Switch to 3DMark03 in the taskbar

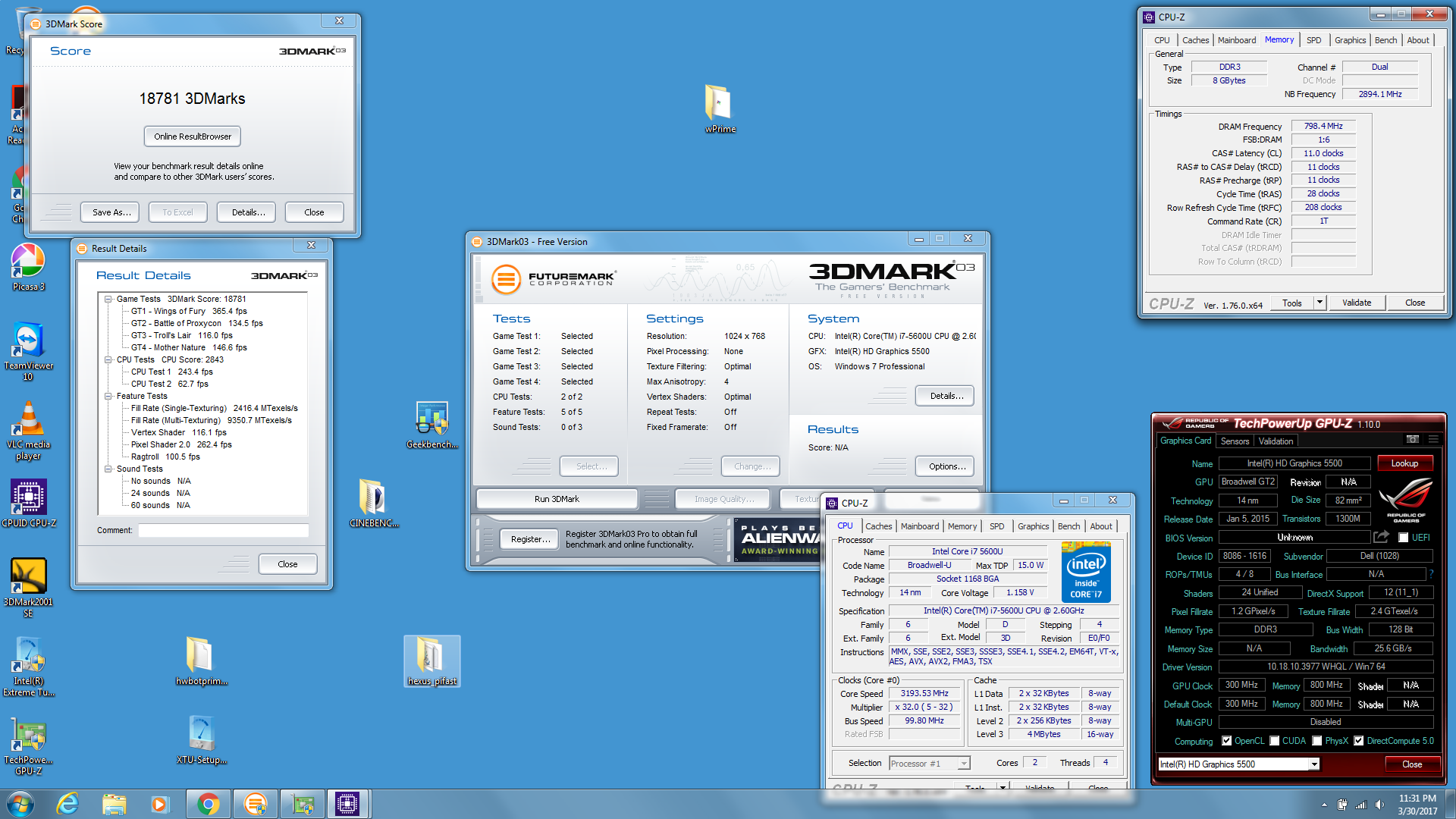(256, 803)
